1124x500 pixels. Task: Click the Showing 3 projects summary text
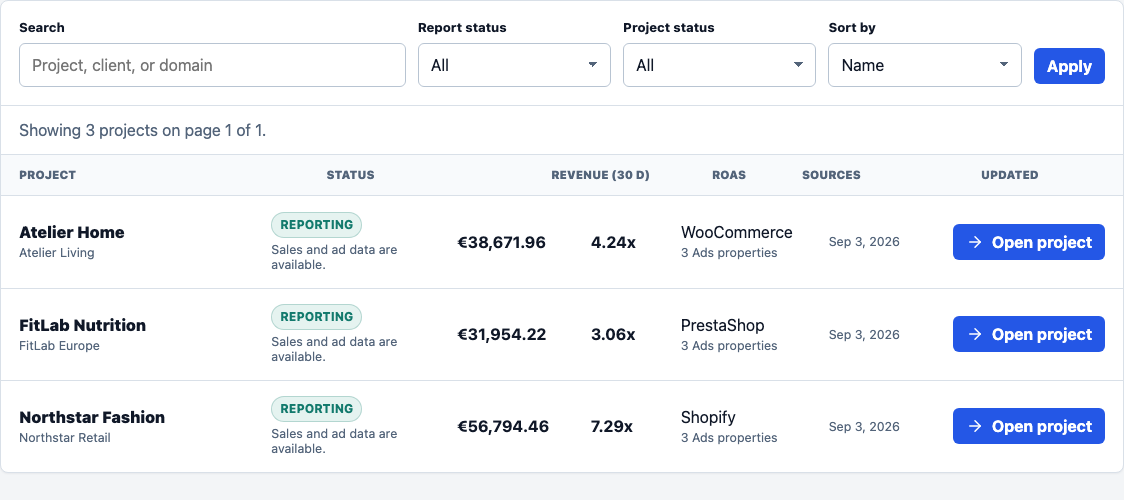point(143,130)
